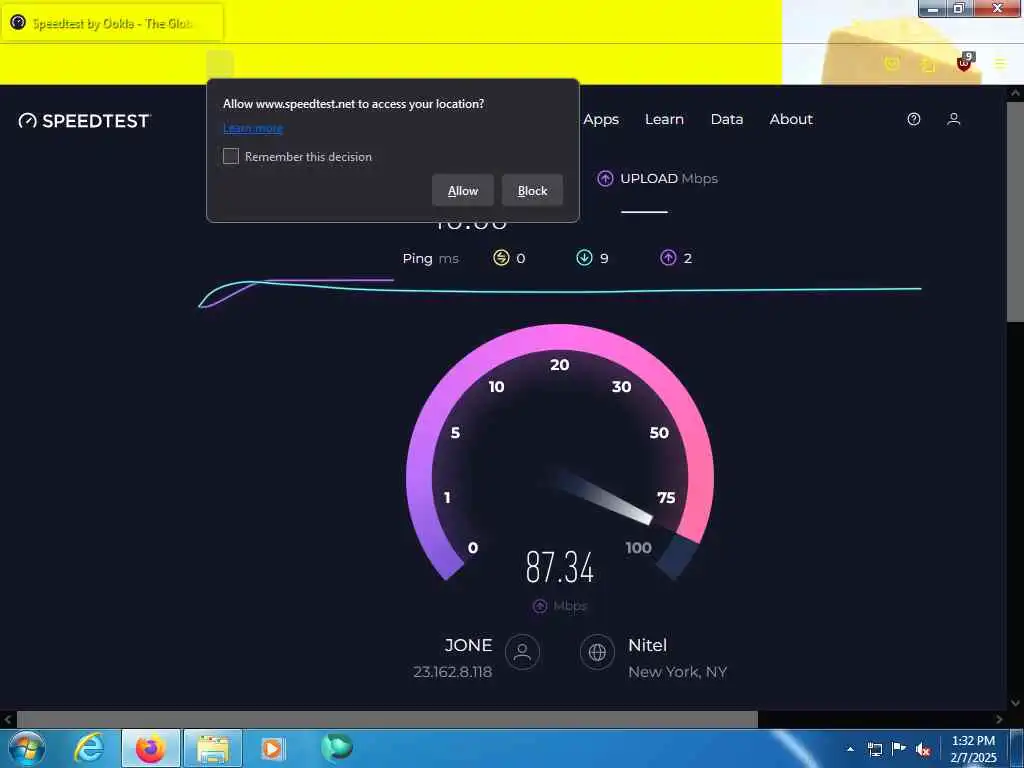Open Windows Media Player from the taskbar
This screenshot has height=768, width=1024.
point(272,748)
